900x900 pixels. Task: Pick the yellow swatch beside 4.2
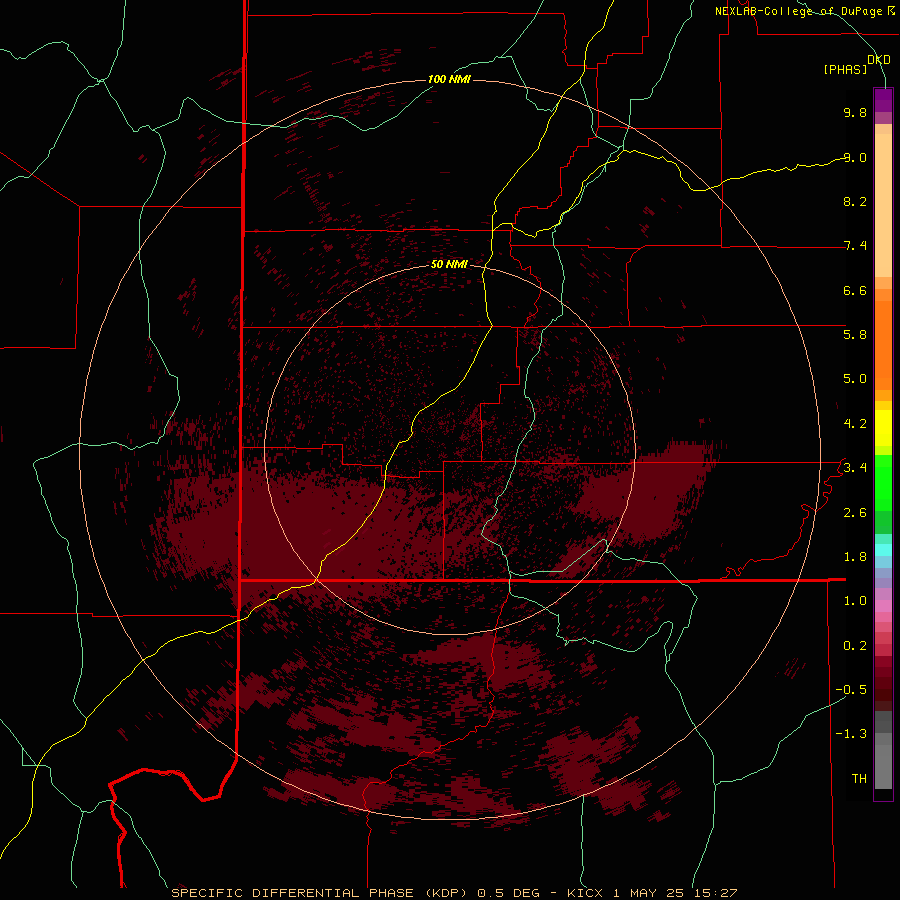(x=883, y=428)
